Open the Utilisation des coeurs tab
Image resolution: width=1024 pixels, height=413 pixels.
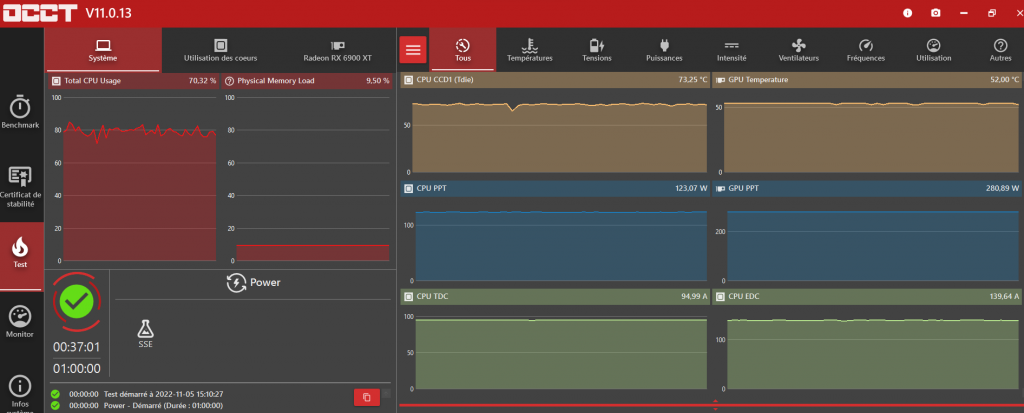point(220,50)
